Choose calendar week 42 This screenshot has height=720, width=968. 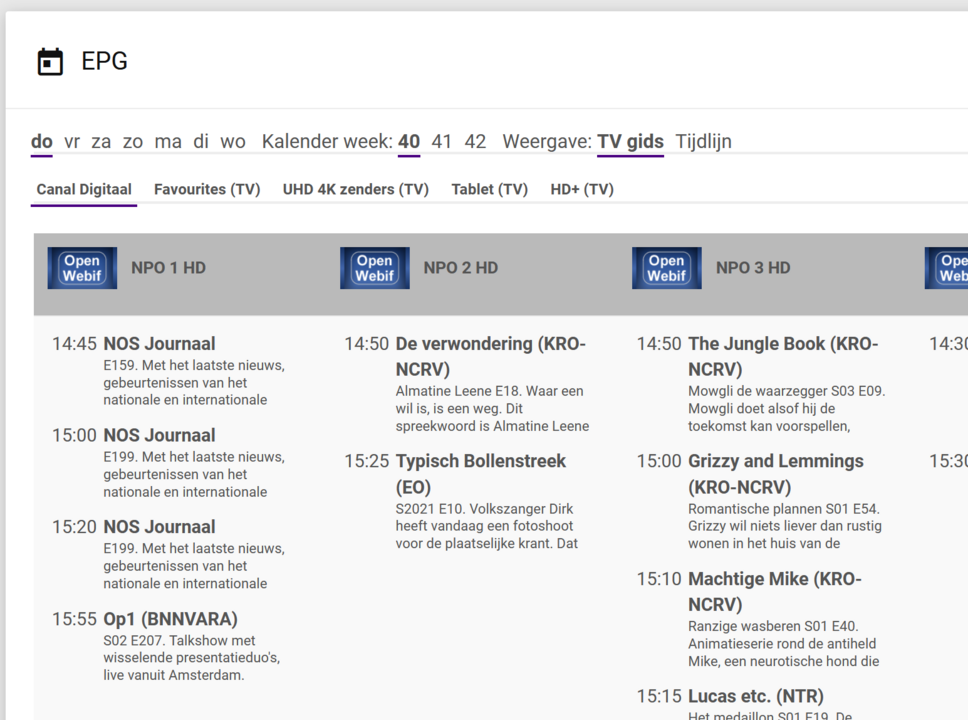tap(475, 142)
